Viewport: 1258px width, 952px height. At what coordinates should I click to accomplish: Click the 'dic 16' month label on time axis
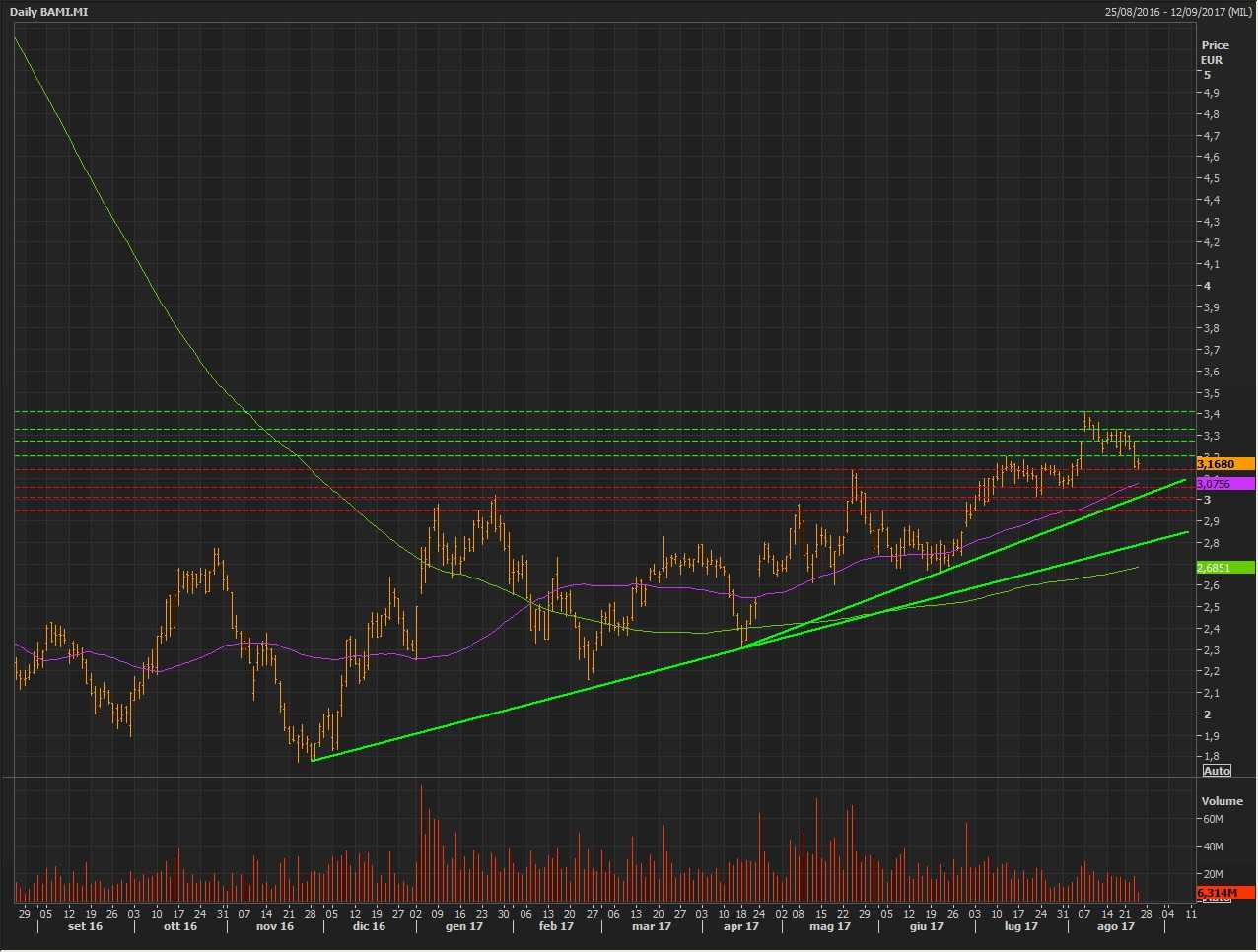click(x=369, y=926)
